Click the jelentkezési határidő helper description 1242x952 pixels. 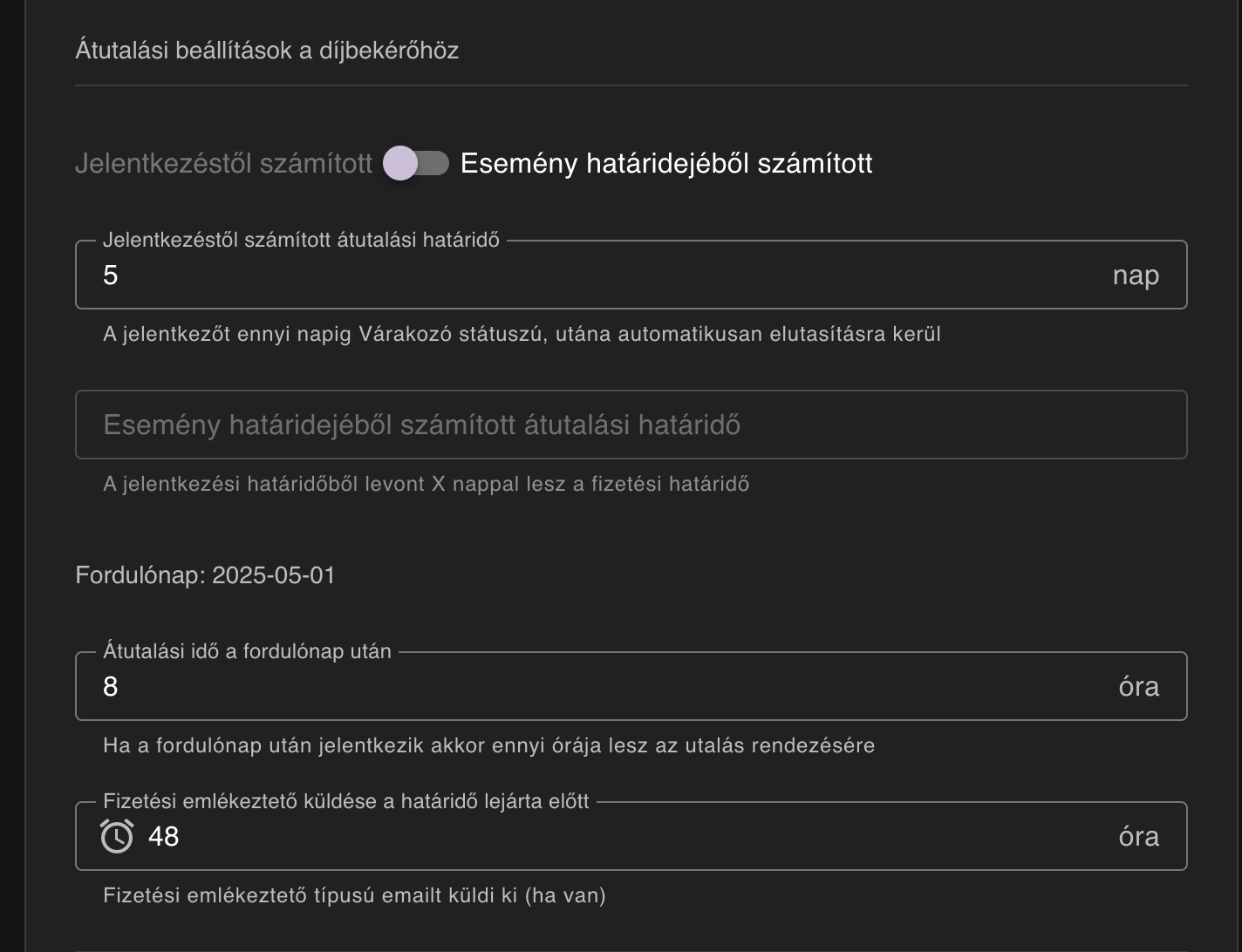click(x=426, y=485)
